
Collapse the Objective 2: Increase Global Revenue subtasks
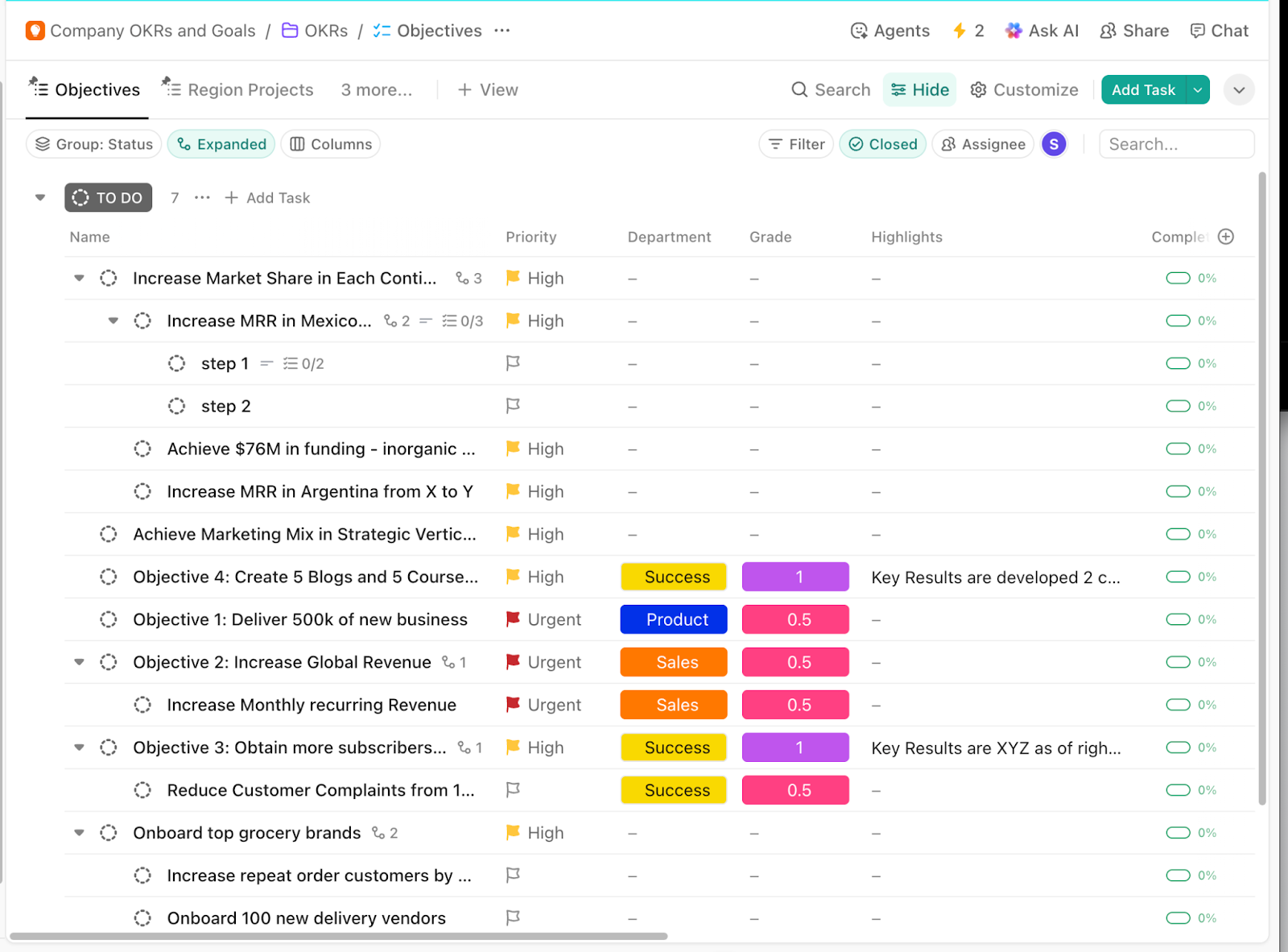coord(78,661)
